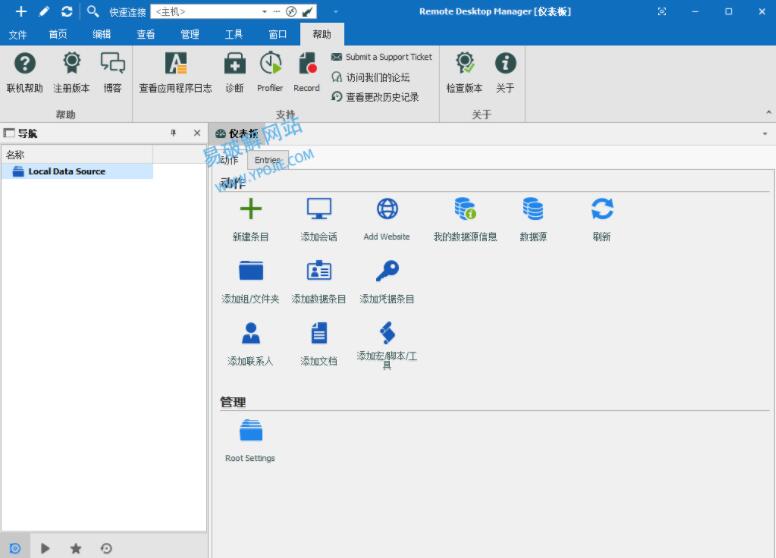This screenshot has height=558, width=776.
Task: Open Root Settings icon
Action: point(250,430)
